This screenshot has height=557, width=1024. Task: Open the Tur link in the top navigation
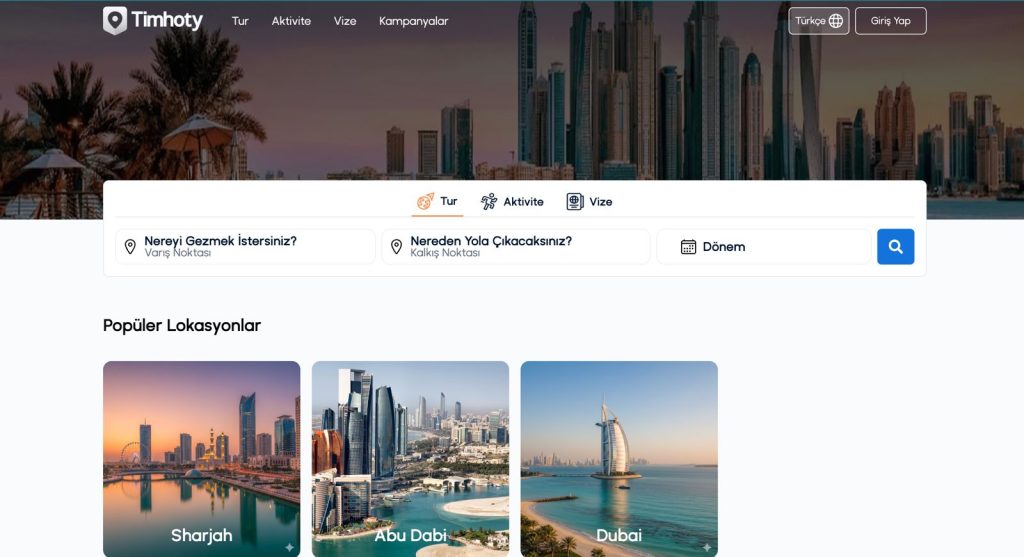click(x=240, y=21)
